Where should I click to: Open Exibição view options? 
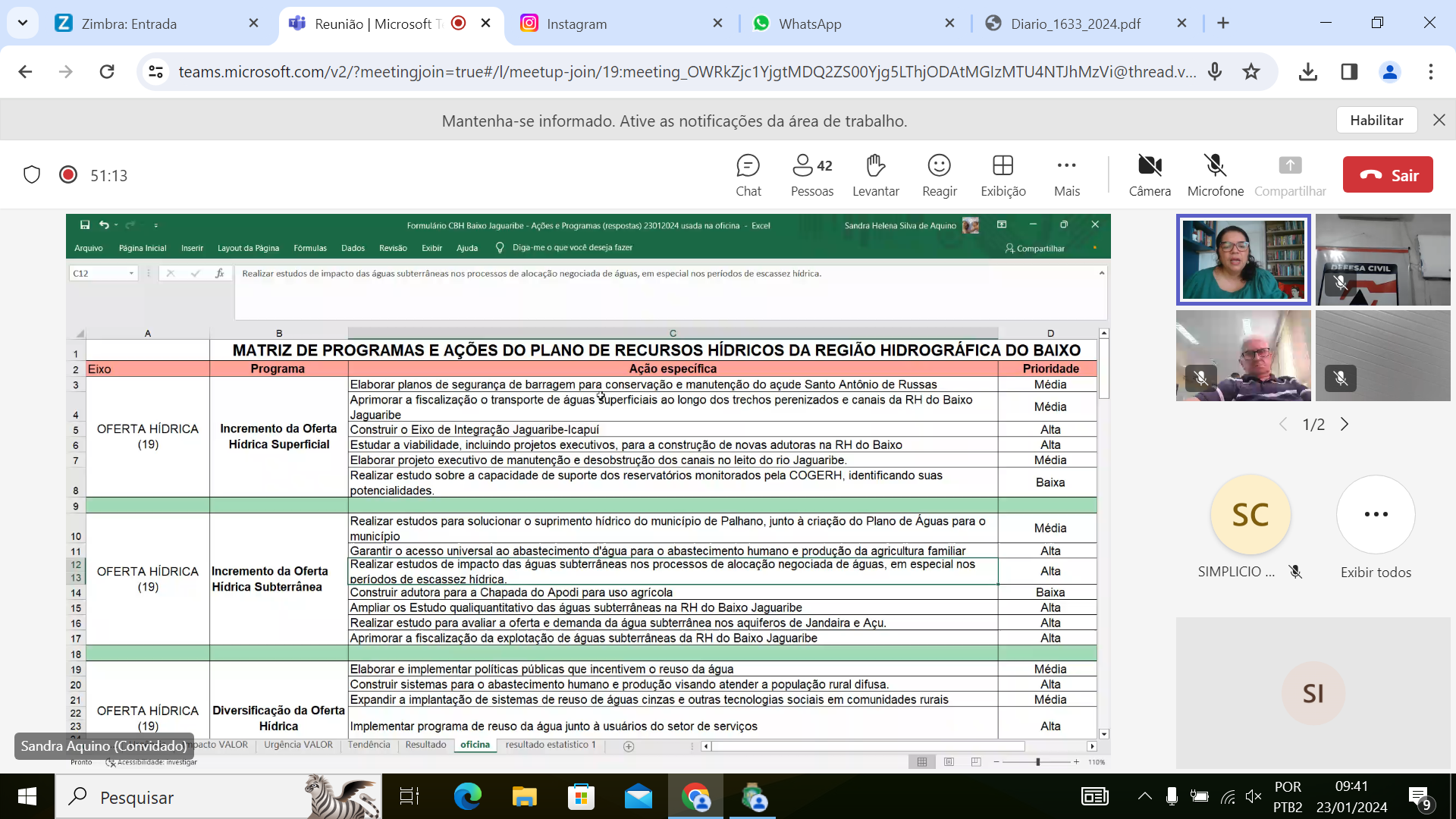point(1003,175)
